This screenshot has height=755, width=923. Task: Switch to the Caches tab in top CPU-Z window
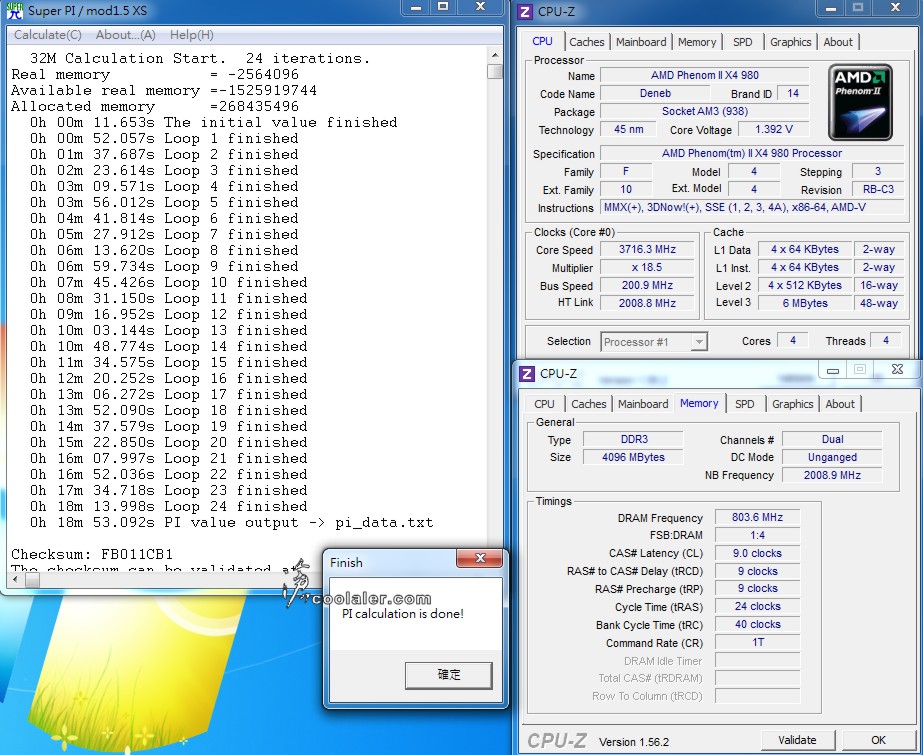pos(586,42)
